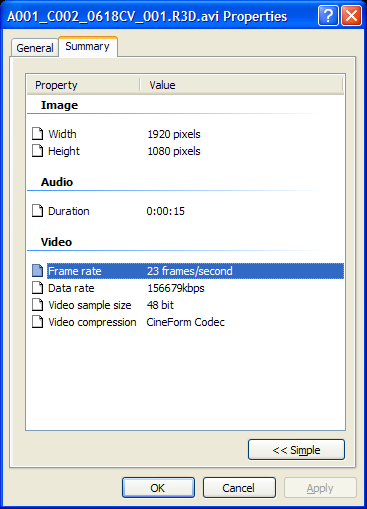
Task: Click the document icon next to Width
Action: tap(38, 134)
